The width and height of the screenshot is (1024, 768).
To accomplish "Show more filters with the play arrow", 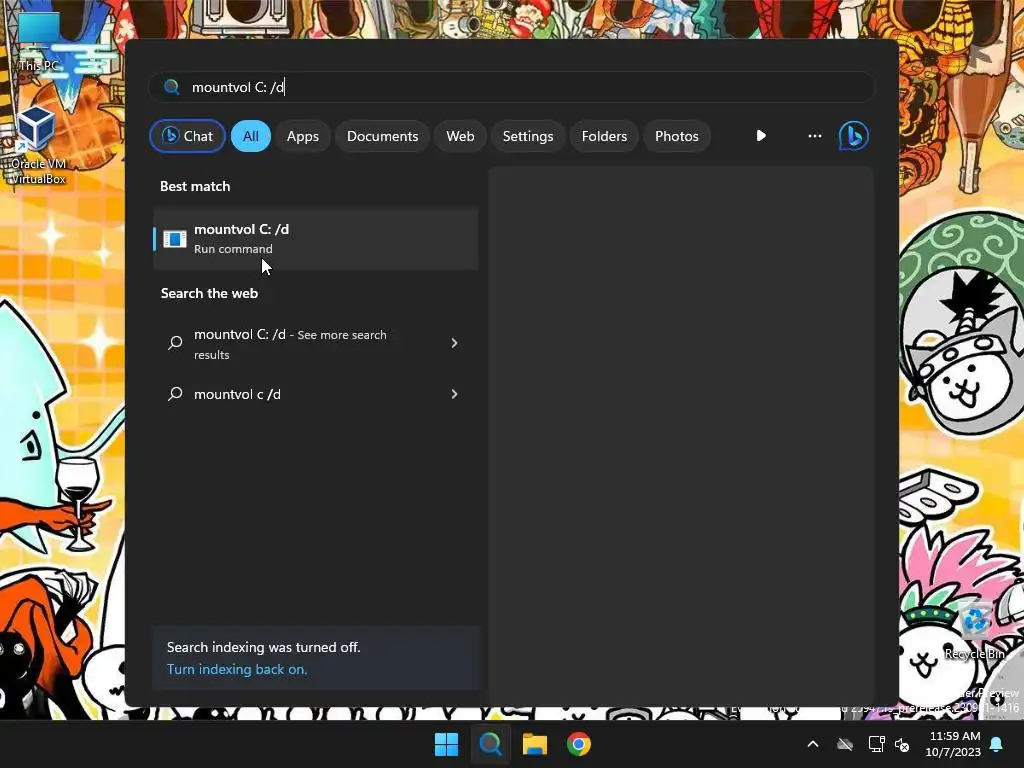I will pyautogui.click(x=761, y=136).
